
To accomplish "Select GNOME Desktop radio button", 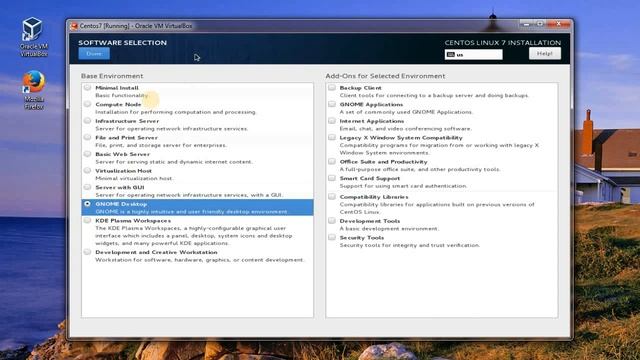I will click(x=87, y=203).
